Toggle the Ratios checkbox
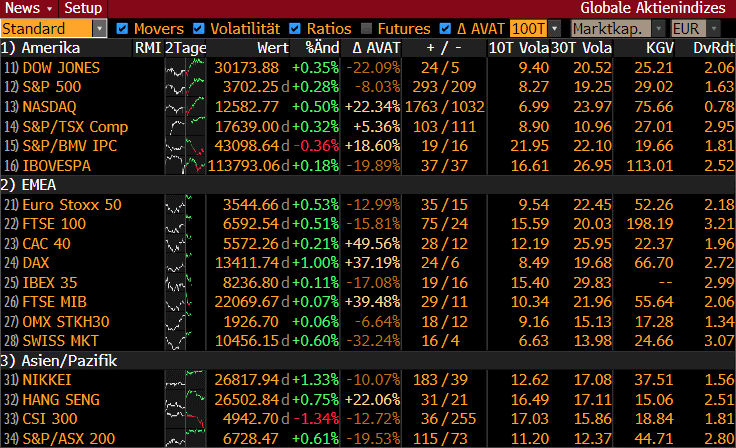The height and width of the screenshot is (448, 736). [x=295, y=29]
